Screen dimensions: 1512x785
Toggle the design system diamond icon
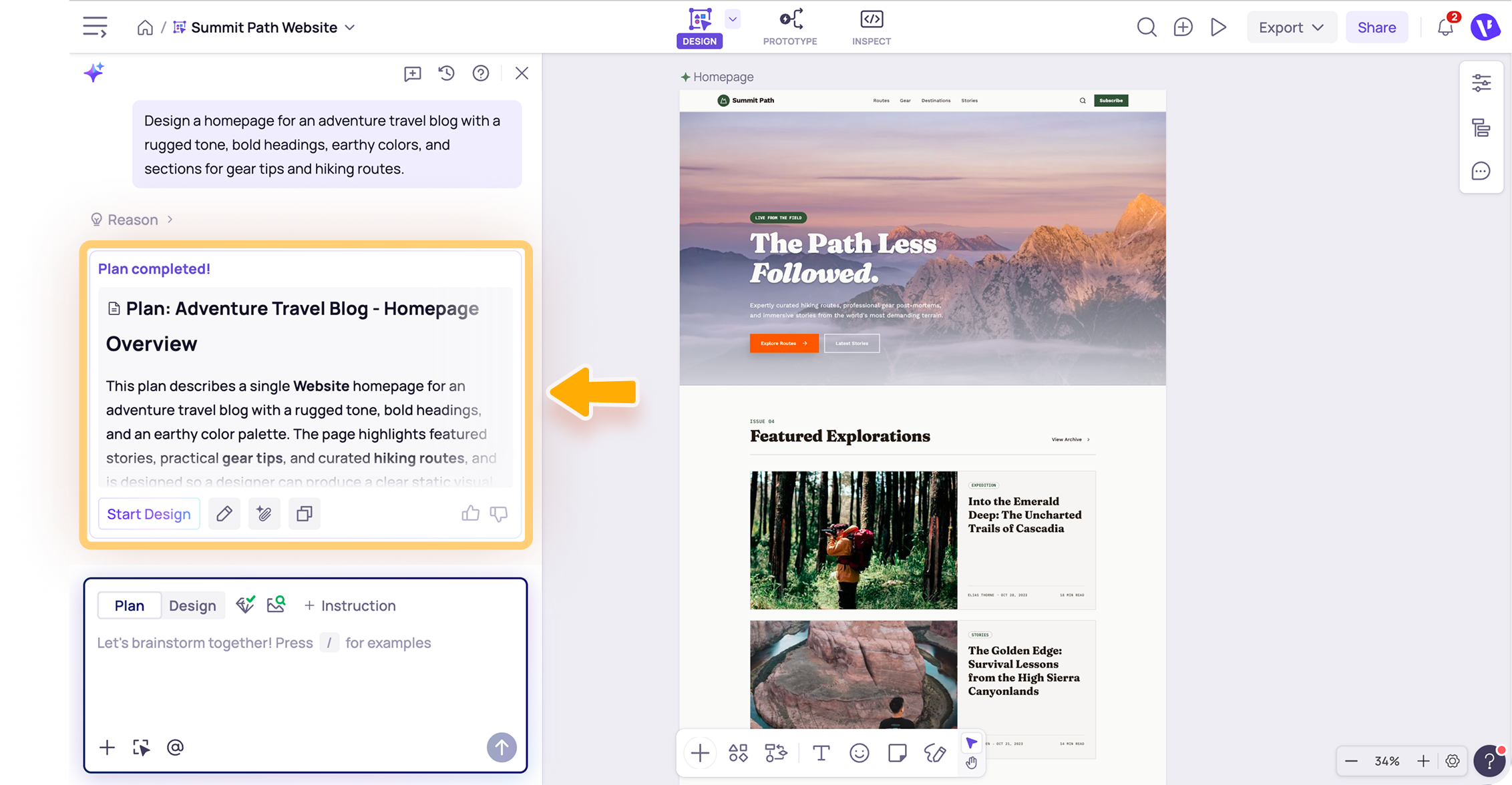[x=245, y=605]
